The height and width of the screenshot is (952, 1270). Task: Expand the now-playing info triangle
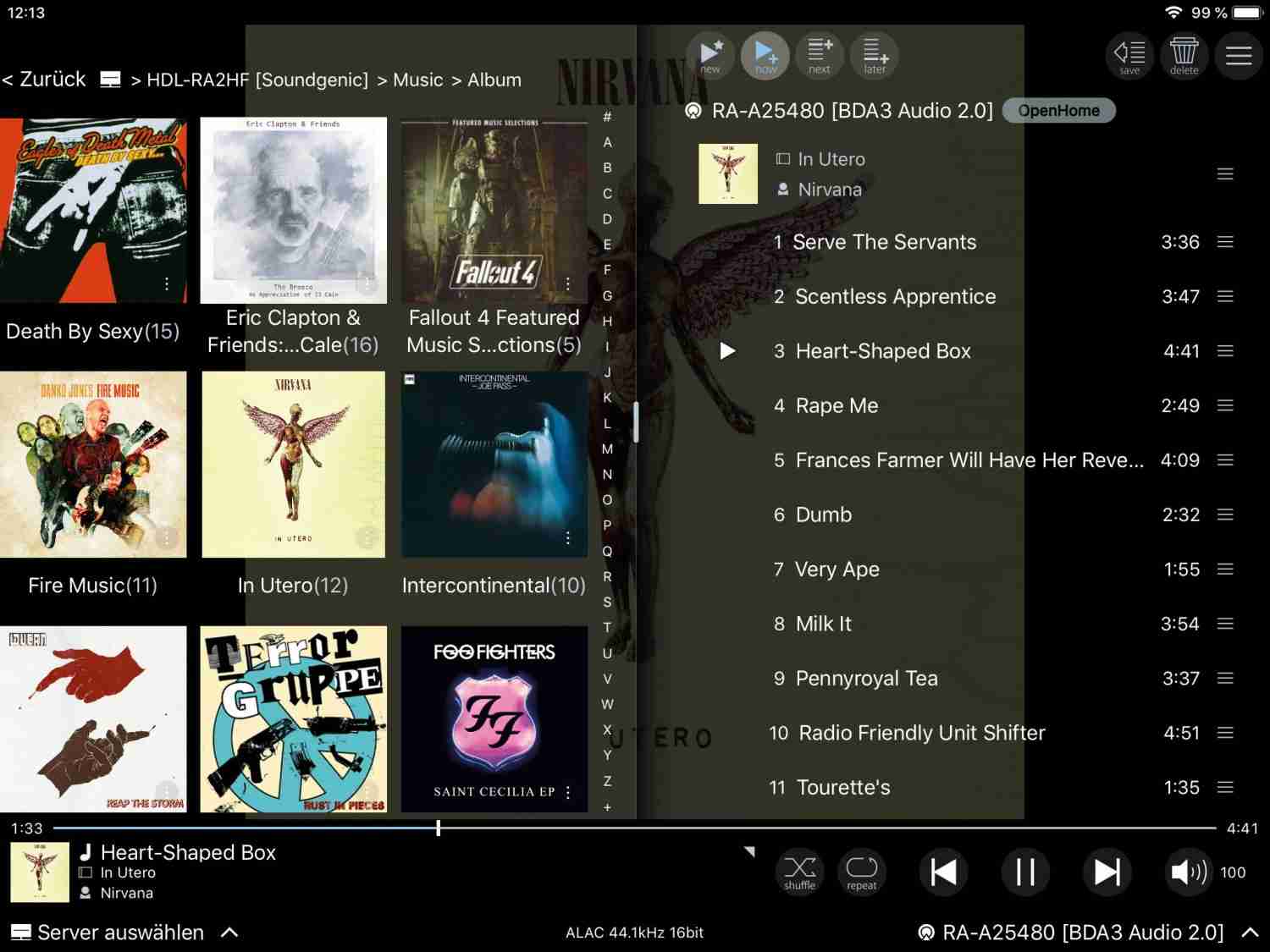click(749, 851)
